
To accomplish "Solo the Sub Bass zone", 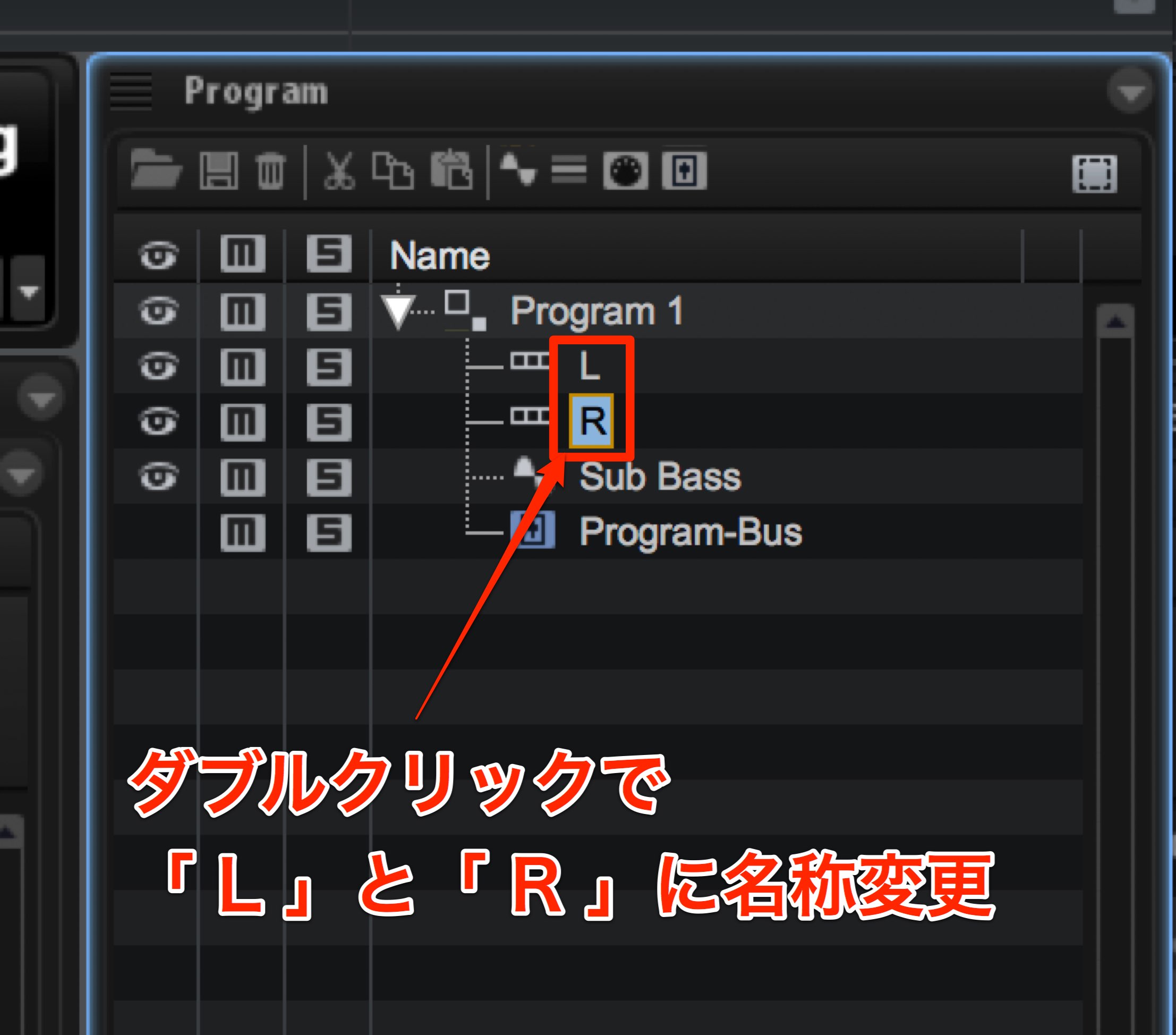I will tap(328, 477).
